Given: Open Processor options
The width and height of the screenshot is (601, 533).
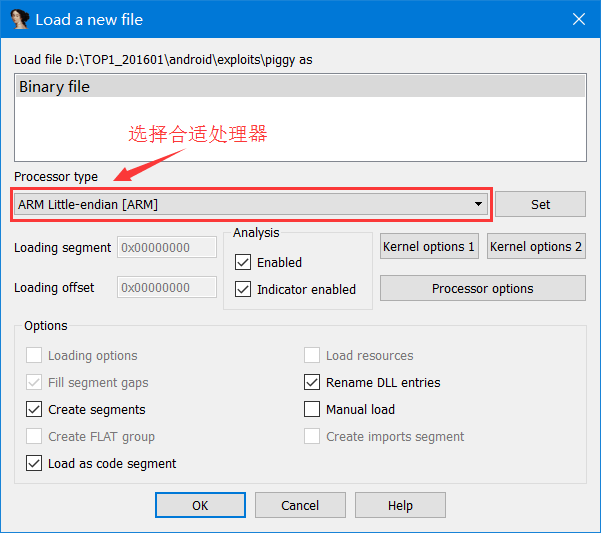Looking at the screenshot, I should click(x=482, y=288).
